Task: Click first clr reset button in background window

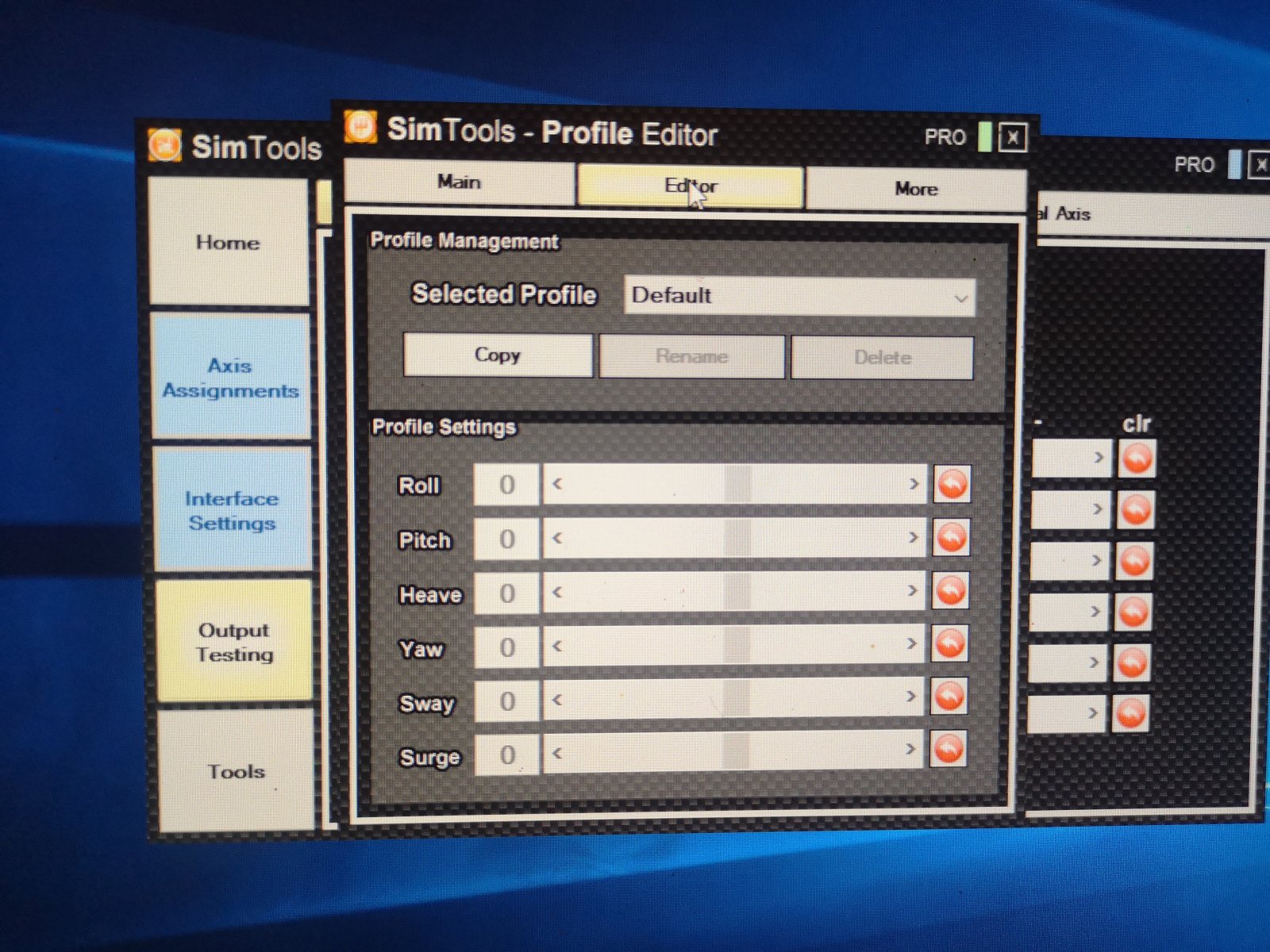Action: click(x=1137, y=459)
